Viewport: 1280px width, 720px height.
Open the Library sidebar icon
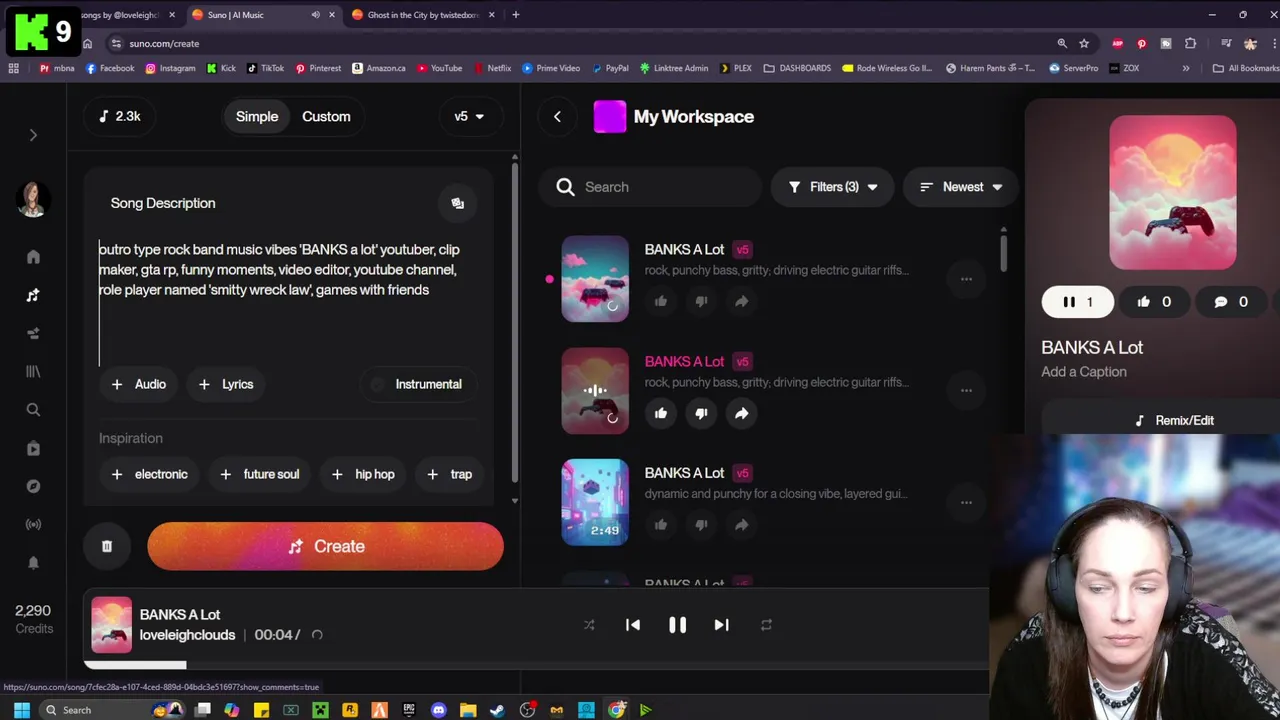tap(33, 371)
